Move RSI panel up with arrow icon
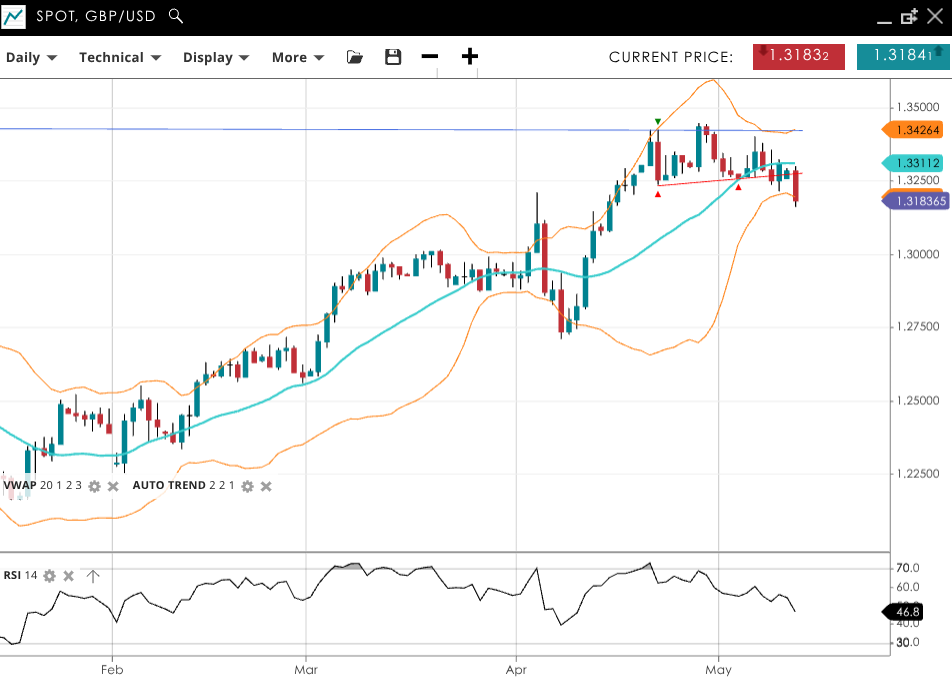 [93, 576]
